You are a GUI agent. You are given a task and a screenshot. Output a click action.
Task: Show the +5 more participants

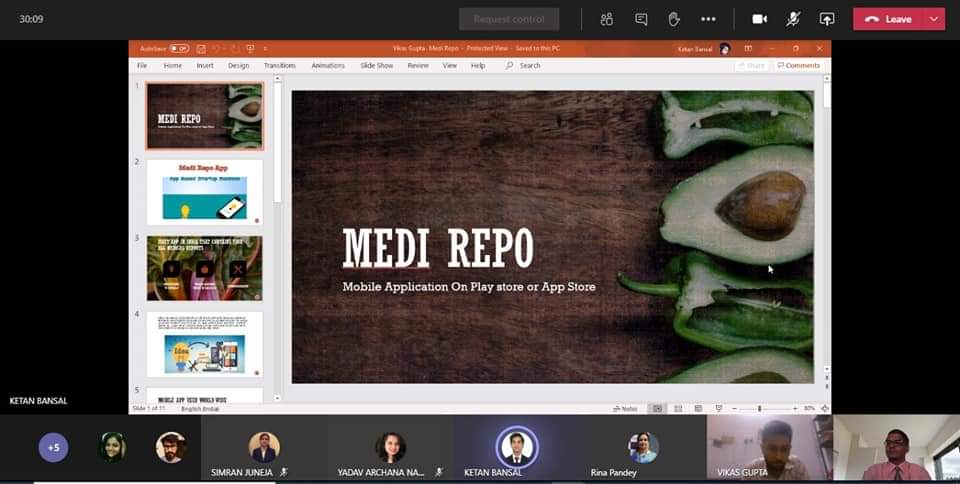click(54, 447)
